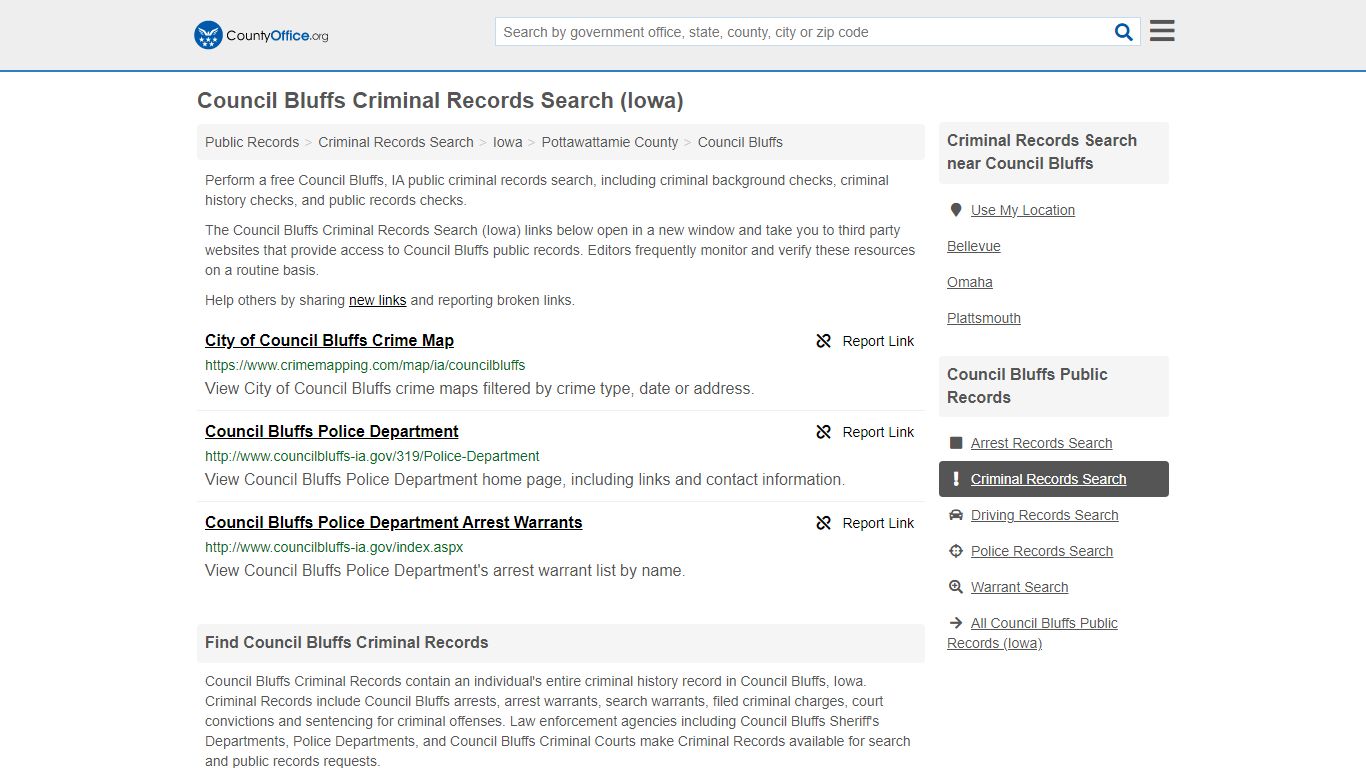Click the Criminal Records exclamation icon
The image size is (1366, 768).
pos(956,479)
